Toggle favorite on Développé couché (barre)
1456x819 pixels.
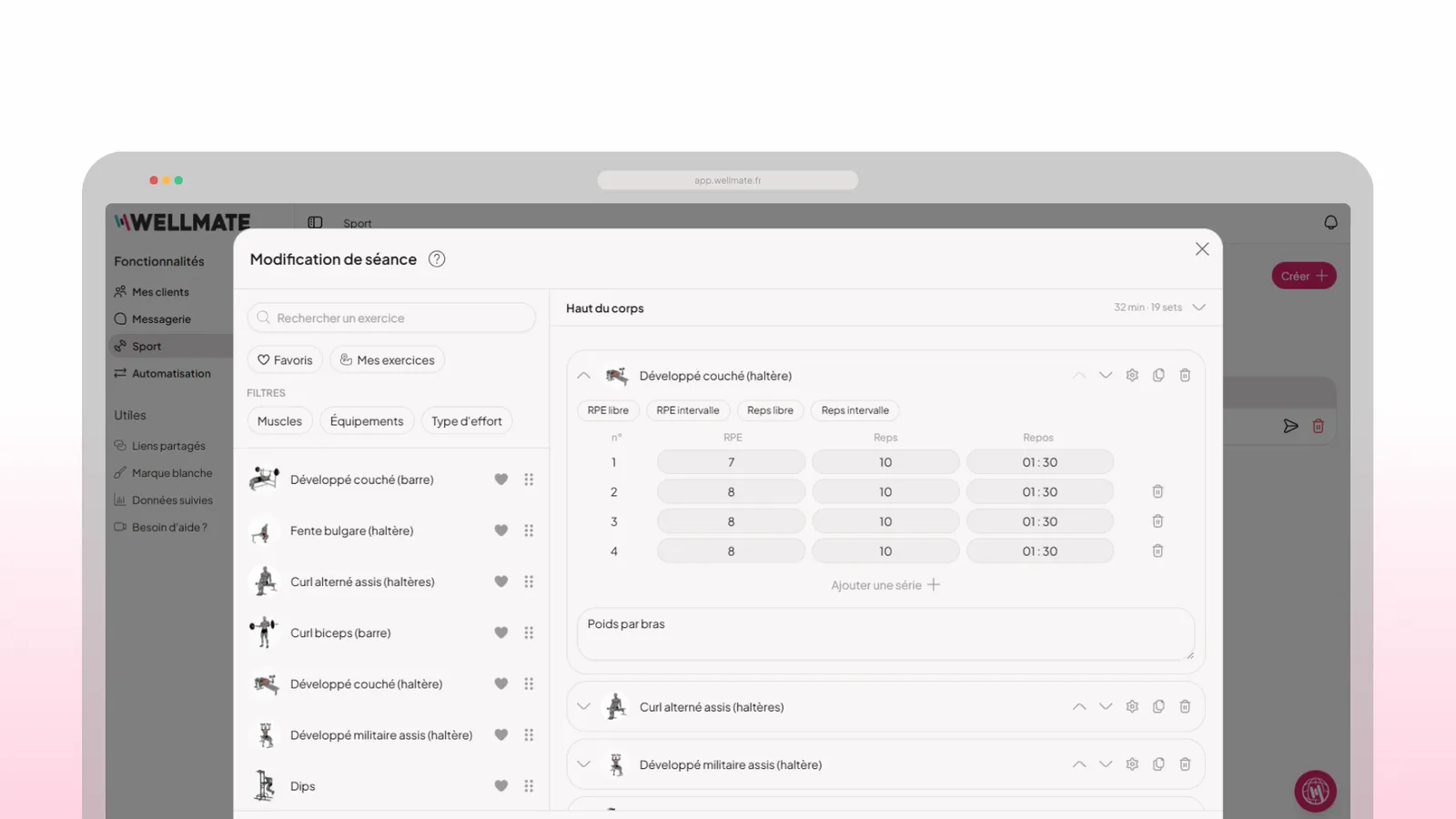click(501, 480)
